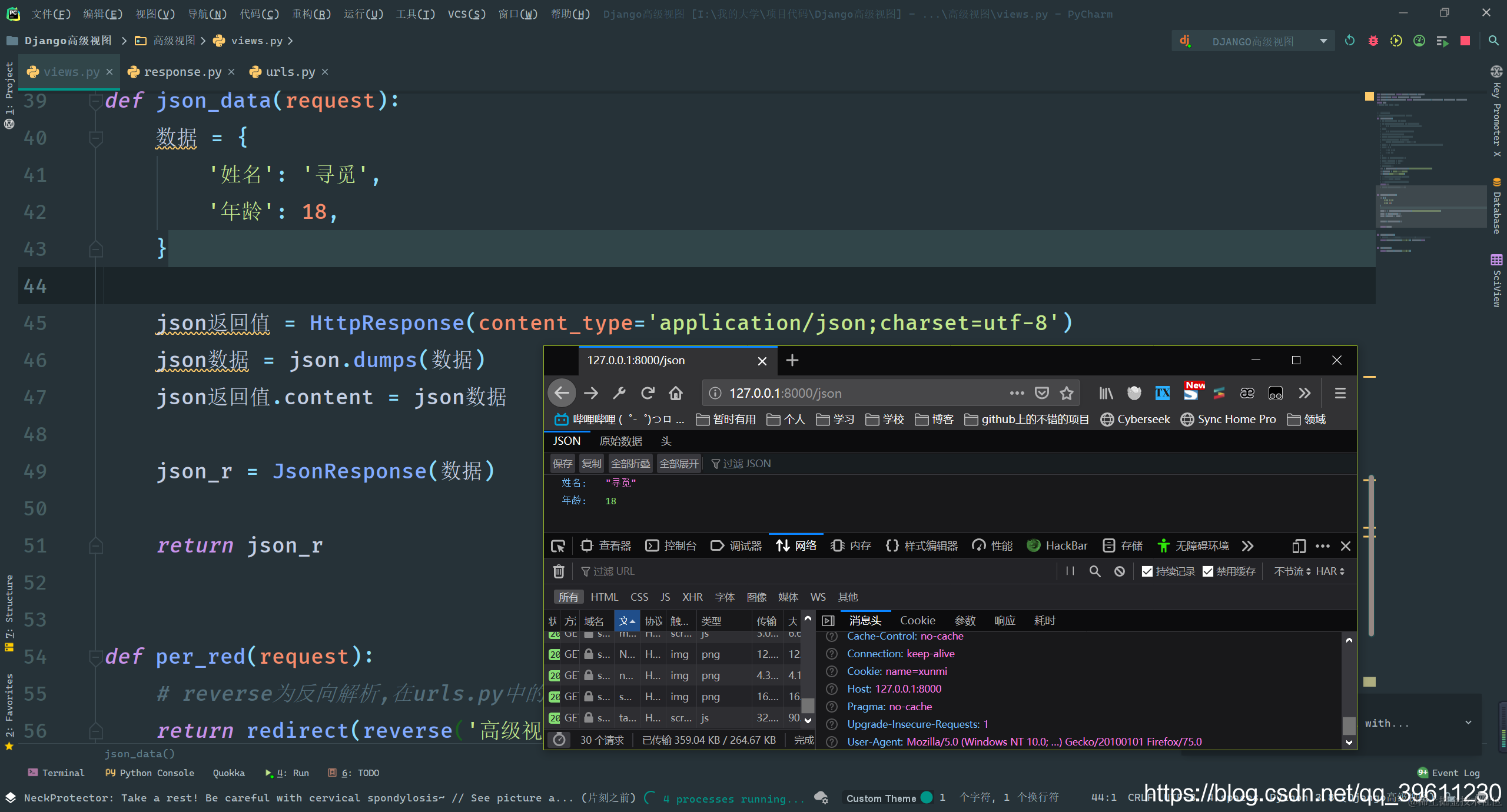Filter requests by CSS
Image resolution: width=1507 pixels, height=812 pixels.
(x=639, y=597)
